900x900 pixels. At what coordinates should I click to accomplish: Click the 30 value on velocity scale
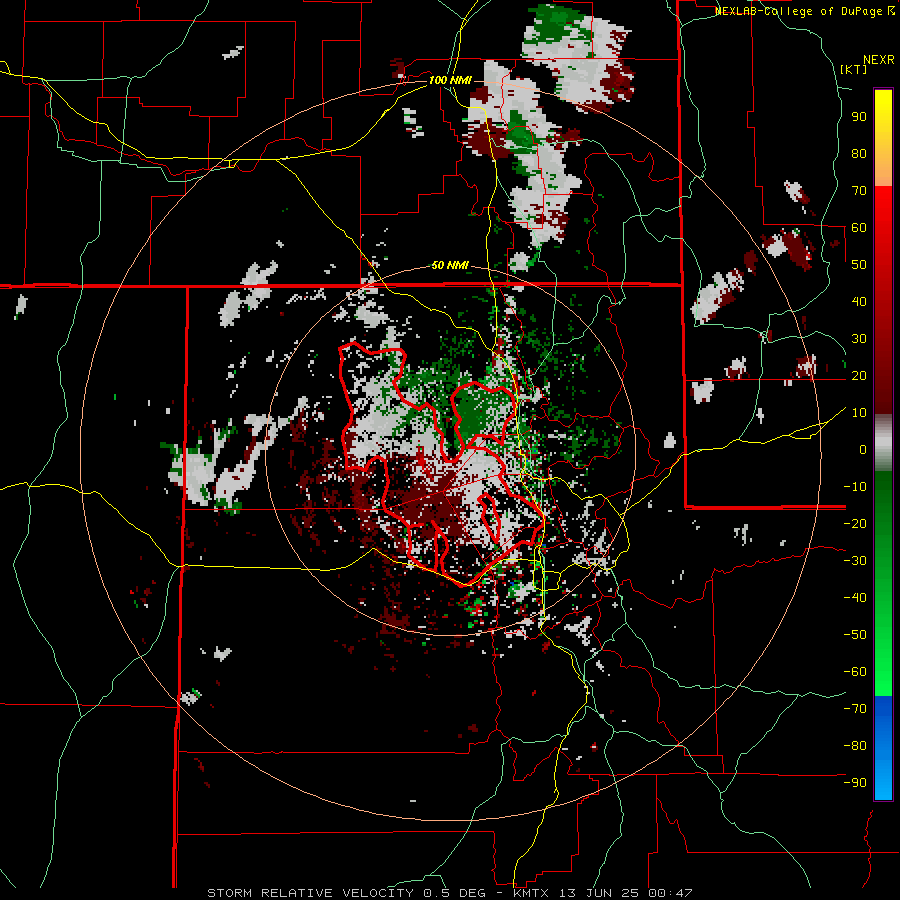(x=859, y=339)
